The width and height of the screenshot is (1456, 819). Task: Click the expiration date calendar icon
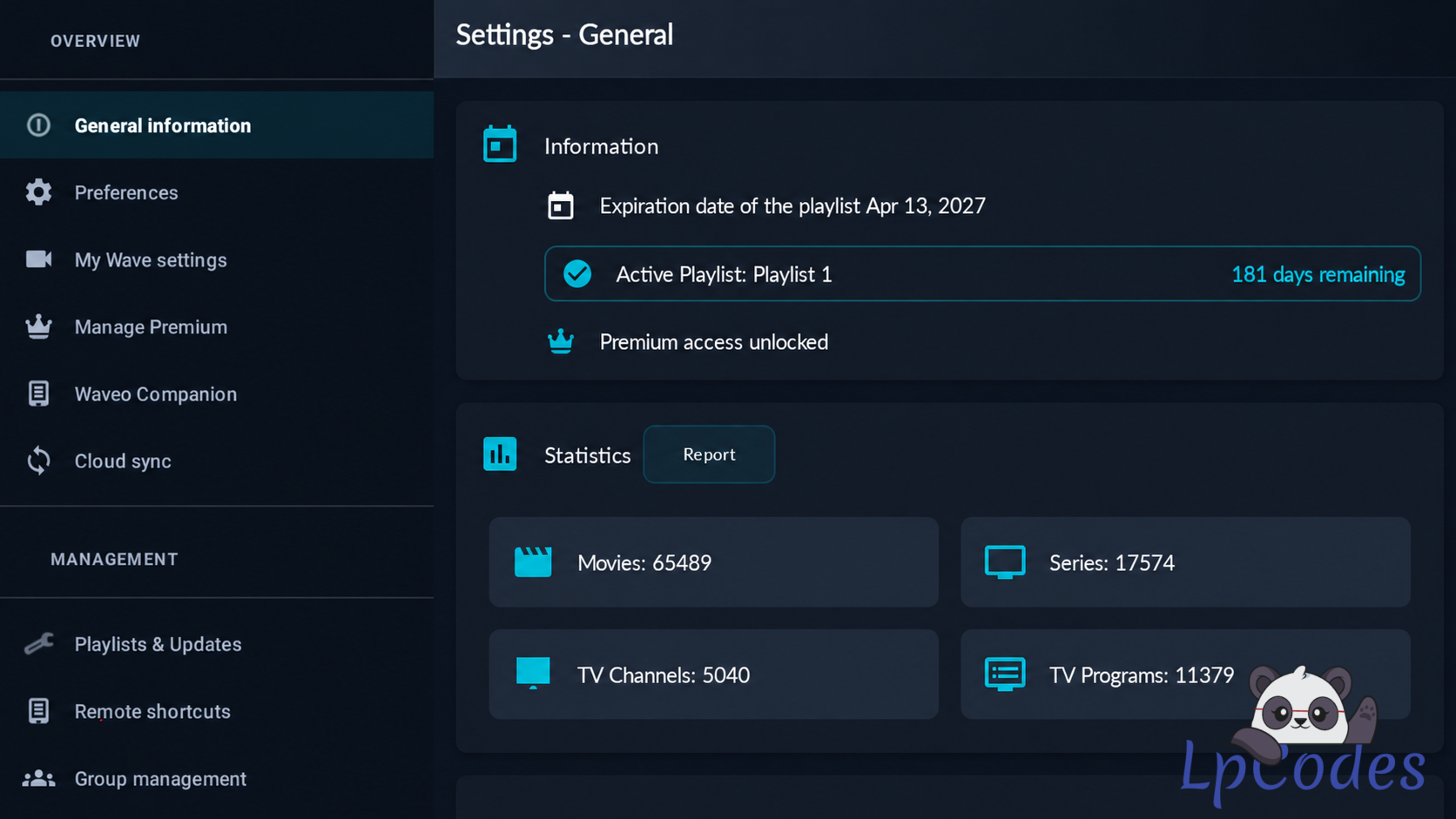561,205
